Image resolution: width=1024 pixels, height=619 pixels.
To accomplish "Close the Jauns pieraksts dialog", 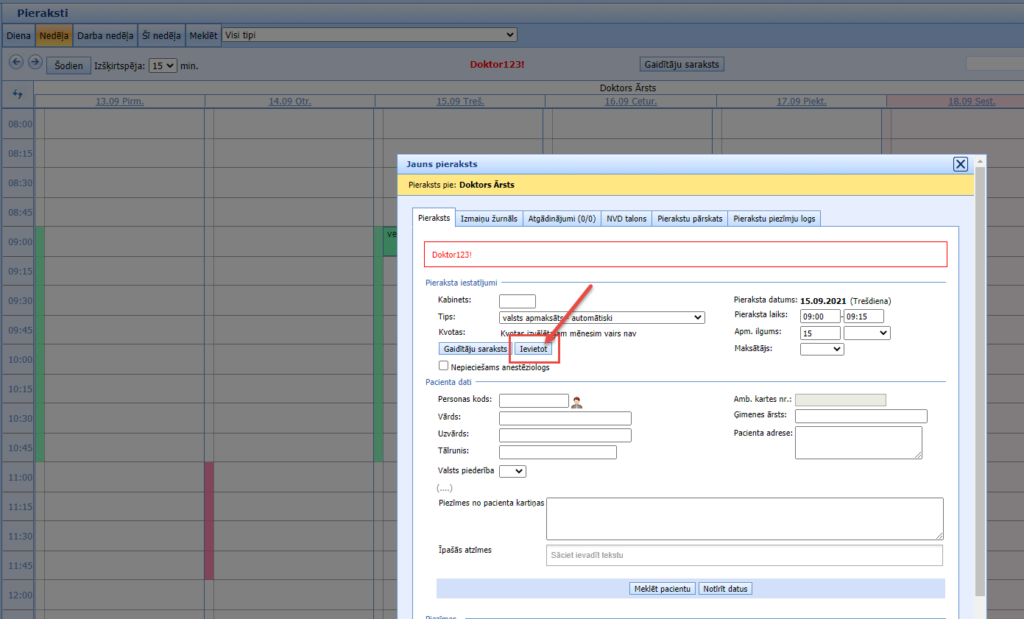I will tap(960, 164).
